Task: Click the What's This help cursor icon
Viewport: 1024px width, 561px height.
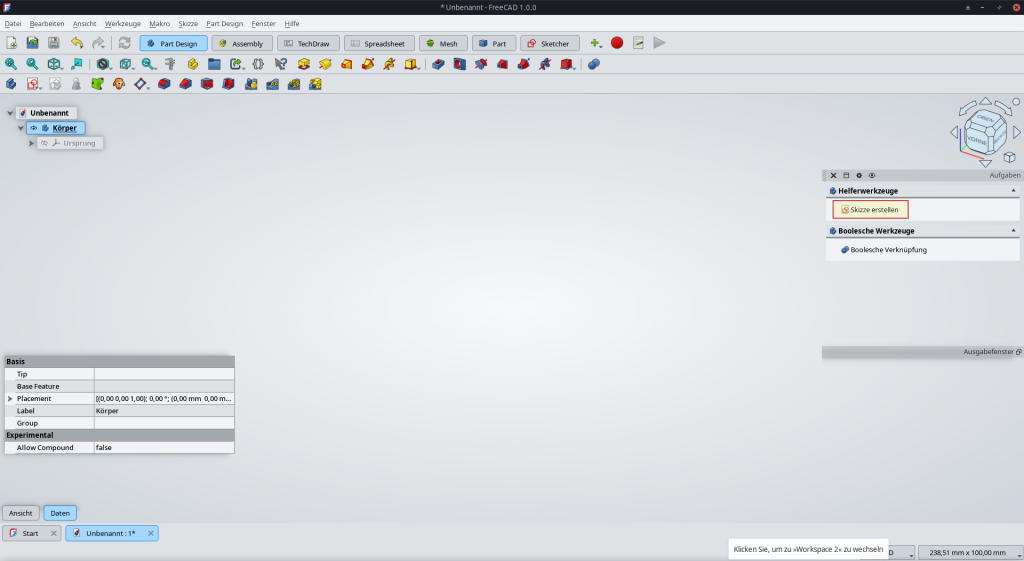Action: [x=280, y=64]
